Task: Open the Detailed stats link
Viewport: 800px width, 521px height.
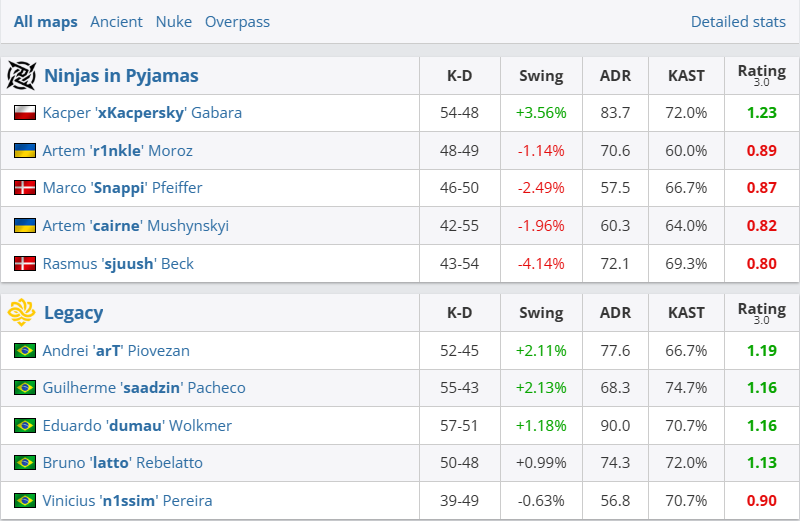Action: click(x=738, y=21)
